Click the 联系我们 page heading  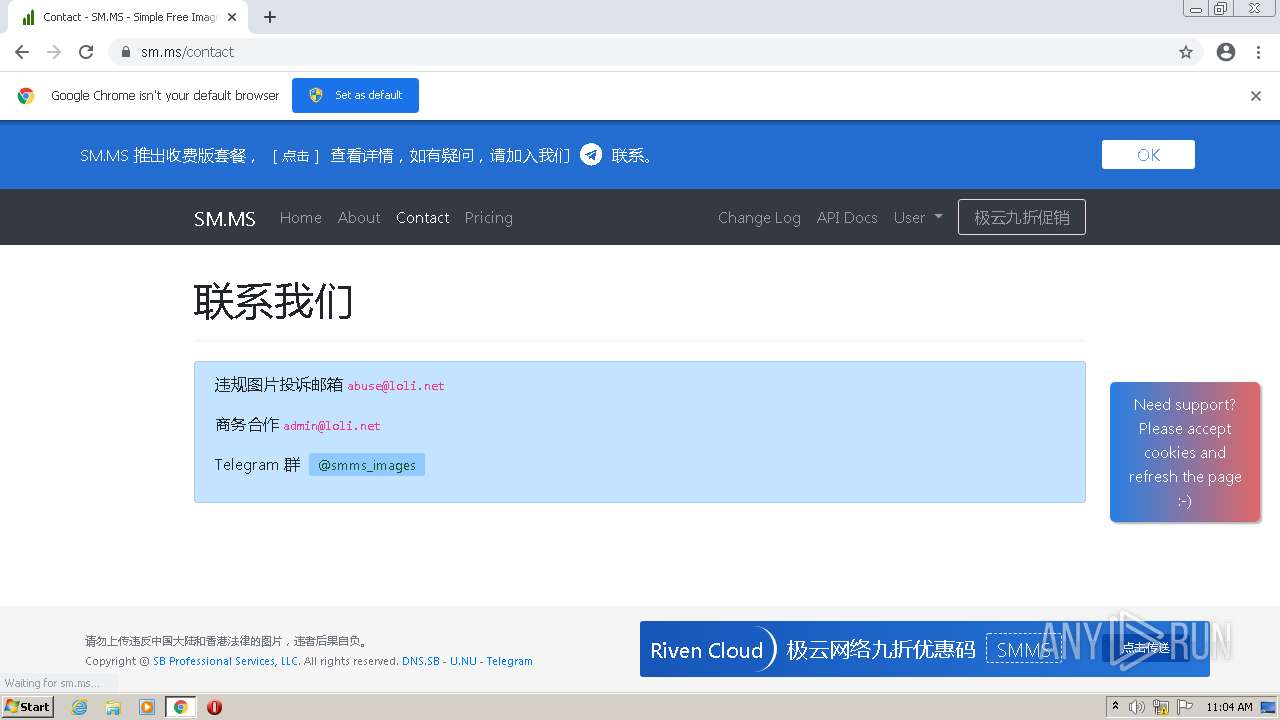pos(274,301)
